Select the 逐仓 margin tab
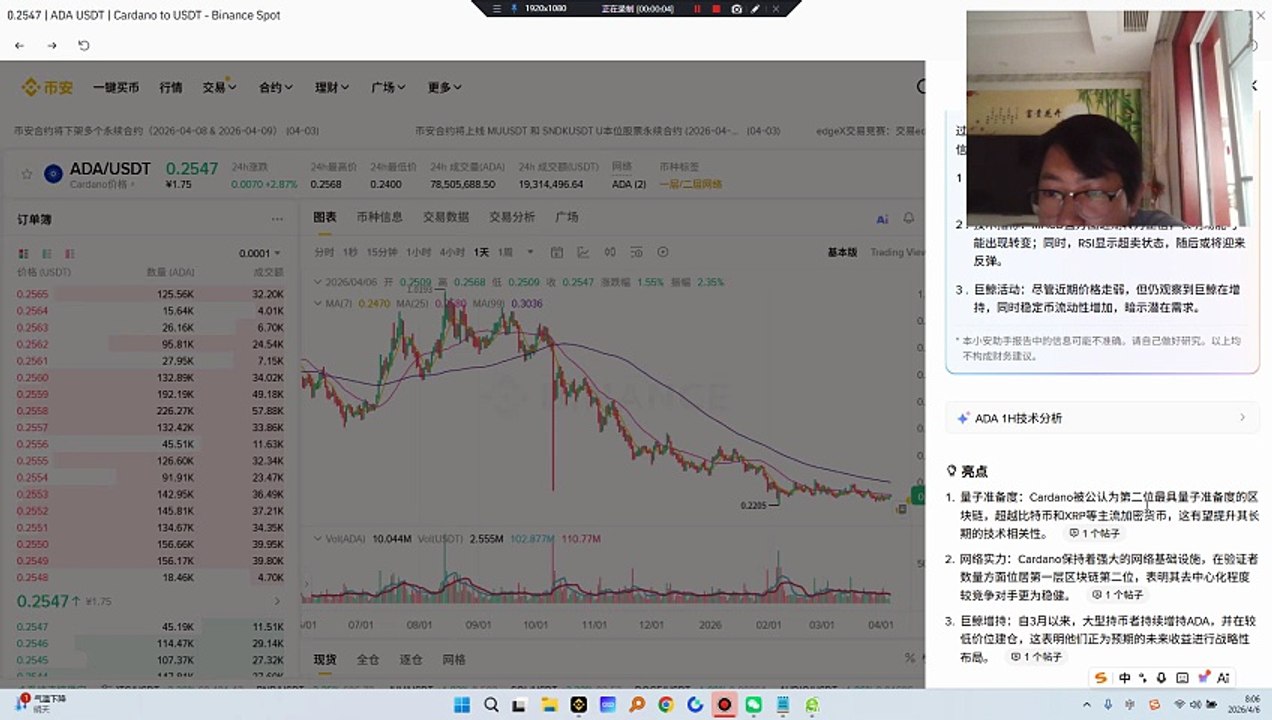The width and height of the screenshot is (1272, 720). tap(411, 660)
